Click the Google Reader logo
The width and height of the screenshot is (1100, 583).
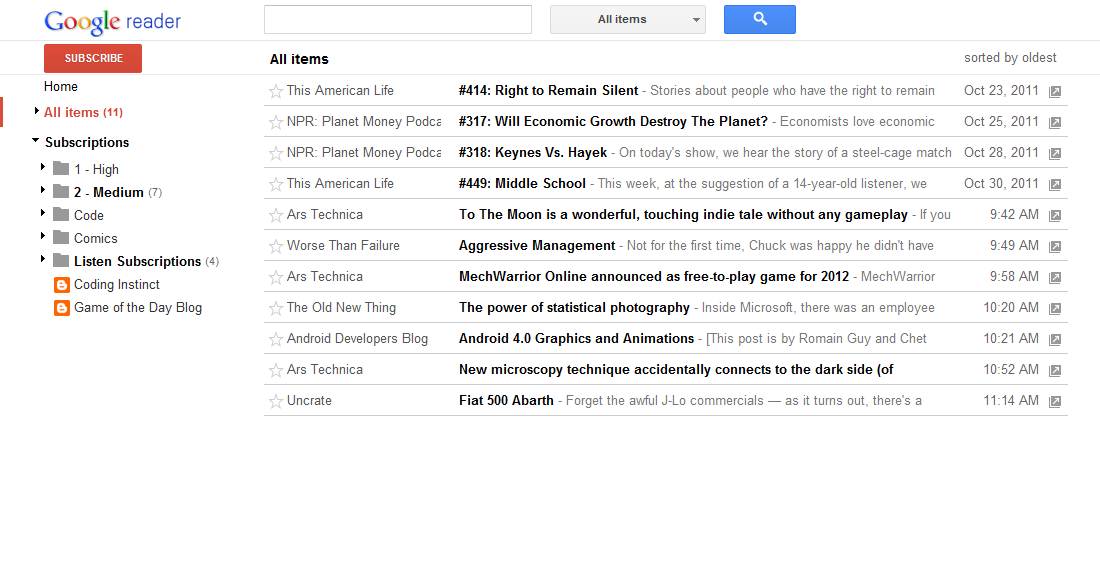coord(112,22)
